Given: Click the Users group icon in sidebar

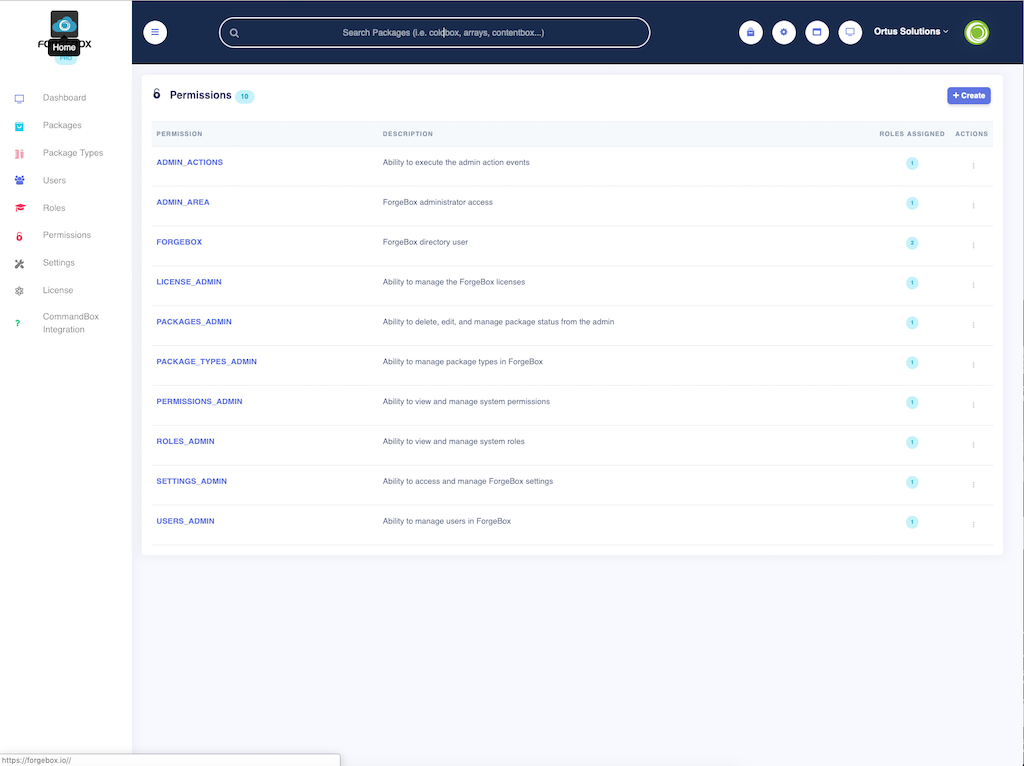Looking at the screenshot, I should coord(20,180).
